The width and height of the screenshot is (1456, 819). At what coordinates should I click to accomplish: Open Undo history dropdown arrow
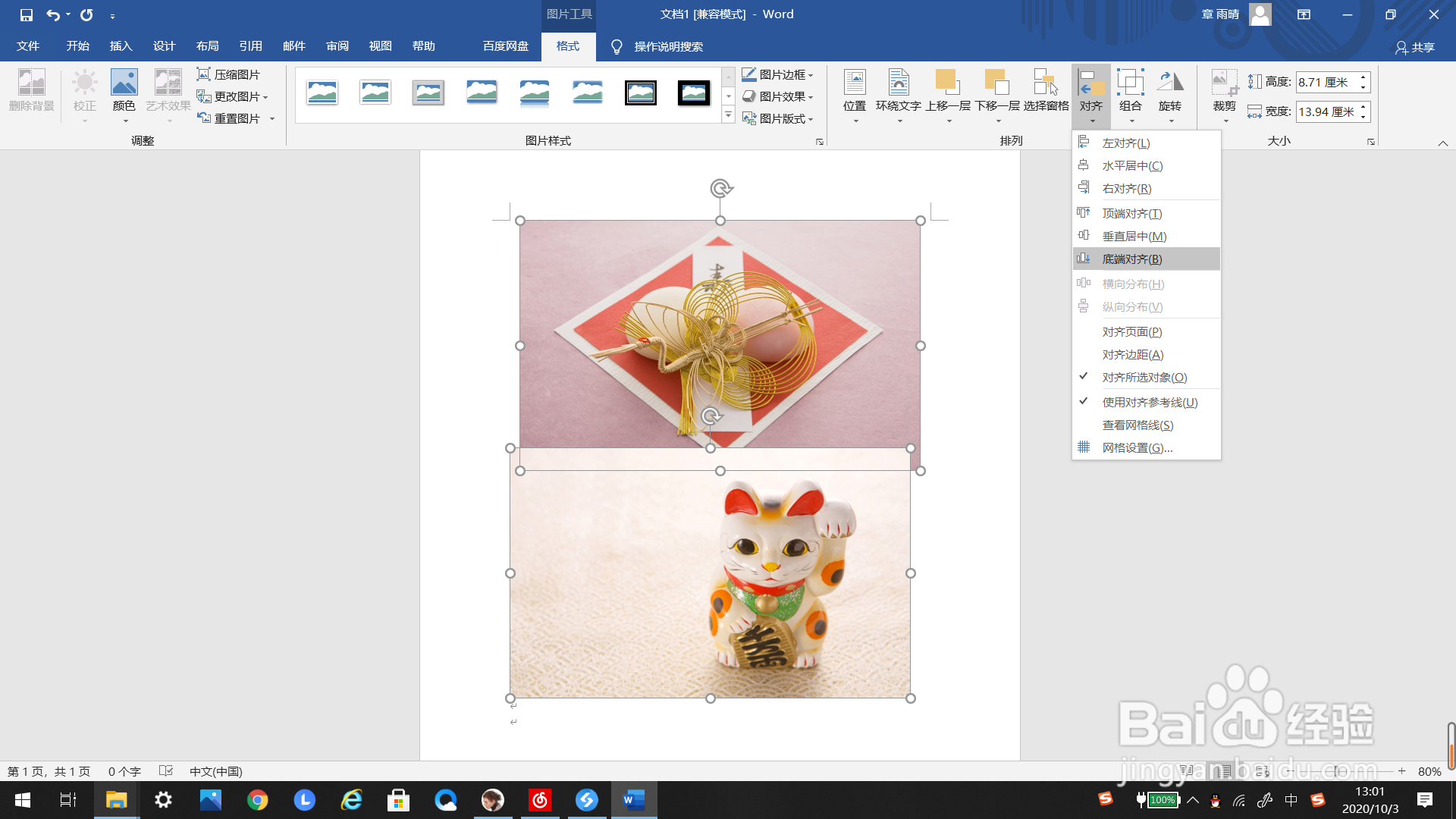click(x=68, y=14)
